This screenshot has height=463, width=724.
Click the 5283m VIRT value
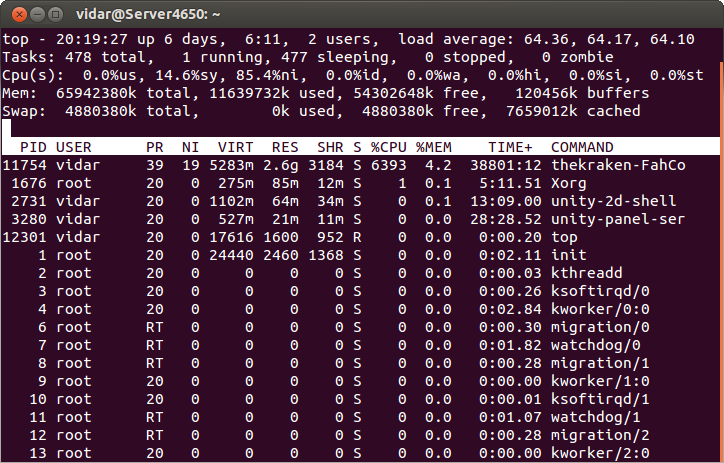(x=231, y=165)
